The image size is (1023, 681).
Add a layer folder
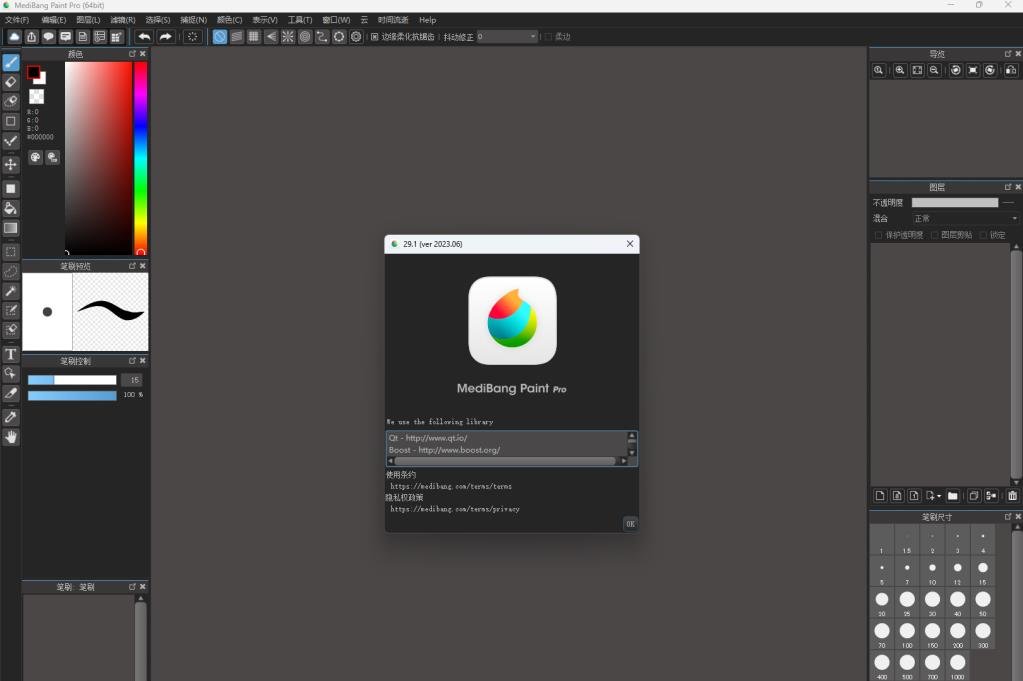pos(953,496)
